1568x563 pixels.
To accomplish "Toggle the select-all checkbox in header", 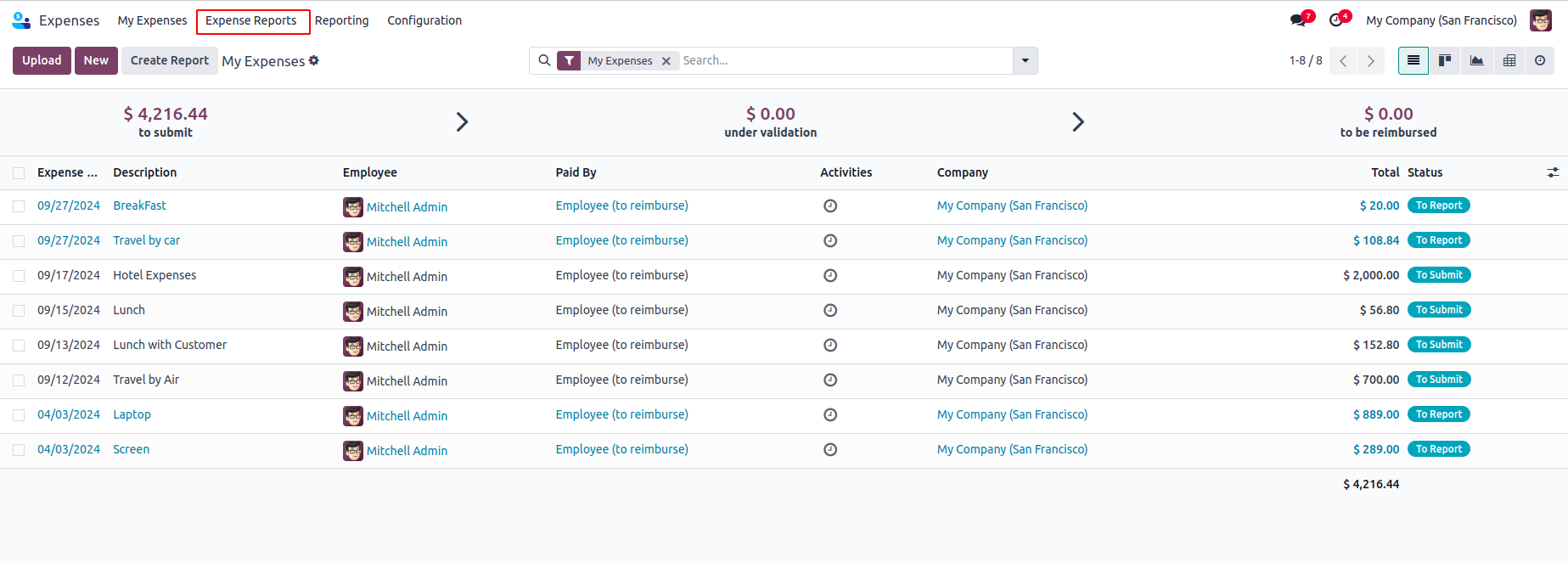I will pos(19,173).
